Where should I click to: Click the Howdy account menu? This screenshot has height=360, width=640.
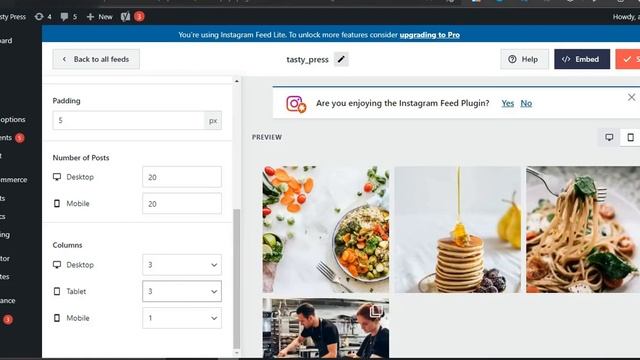click(626, 17)
